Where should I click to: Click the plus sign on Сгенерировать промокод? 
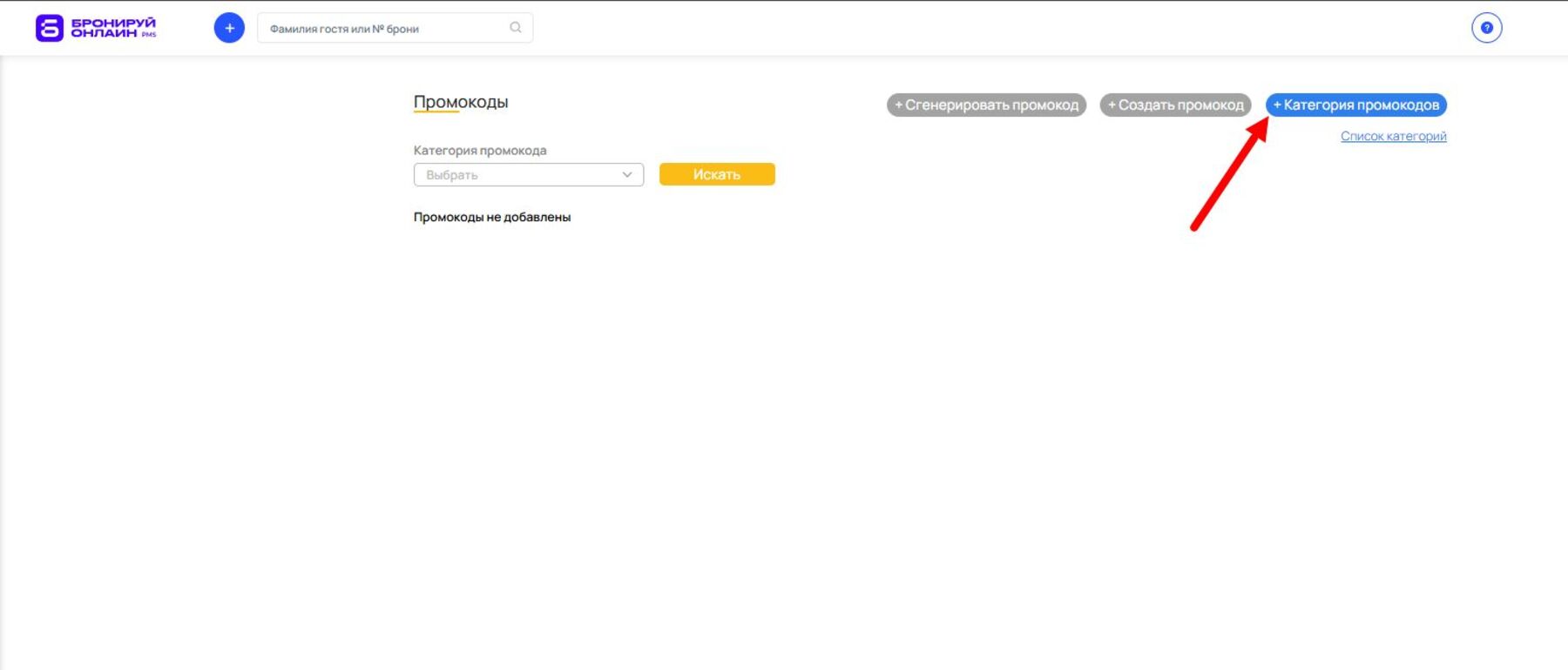pos(899,105)
